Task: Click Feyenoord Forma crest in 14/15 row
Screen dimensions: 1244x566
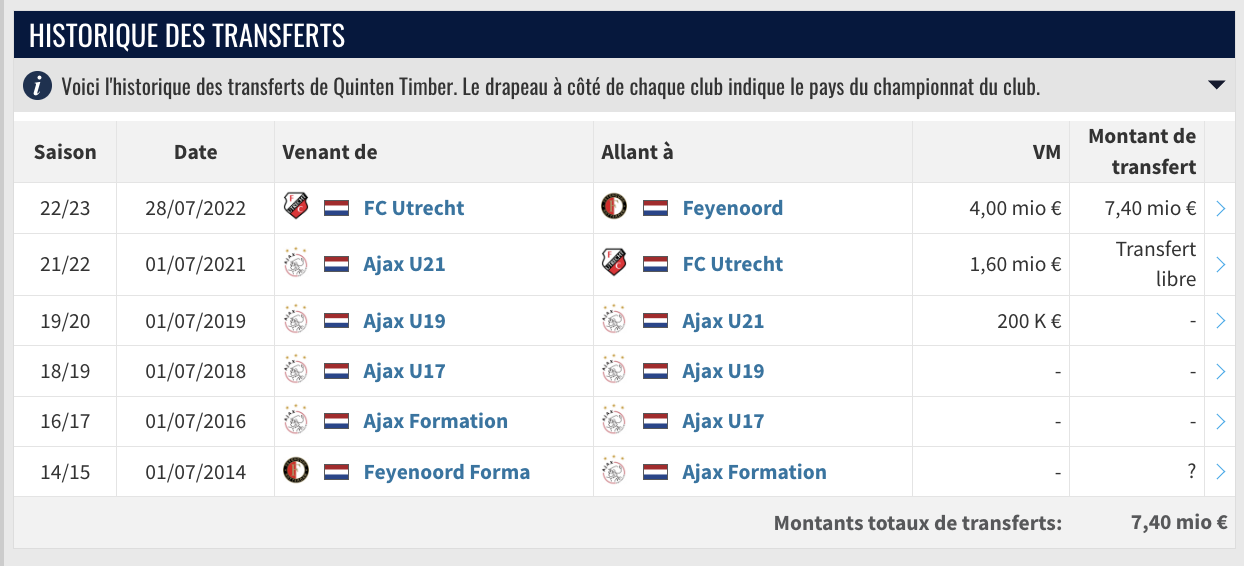Action: coord(296,471)
